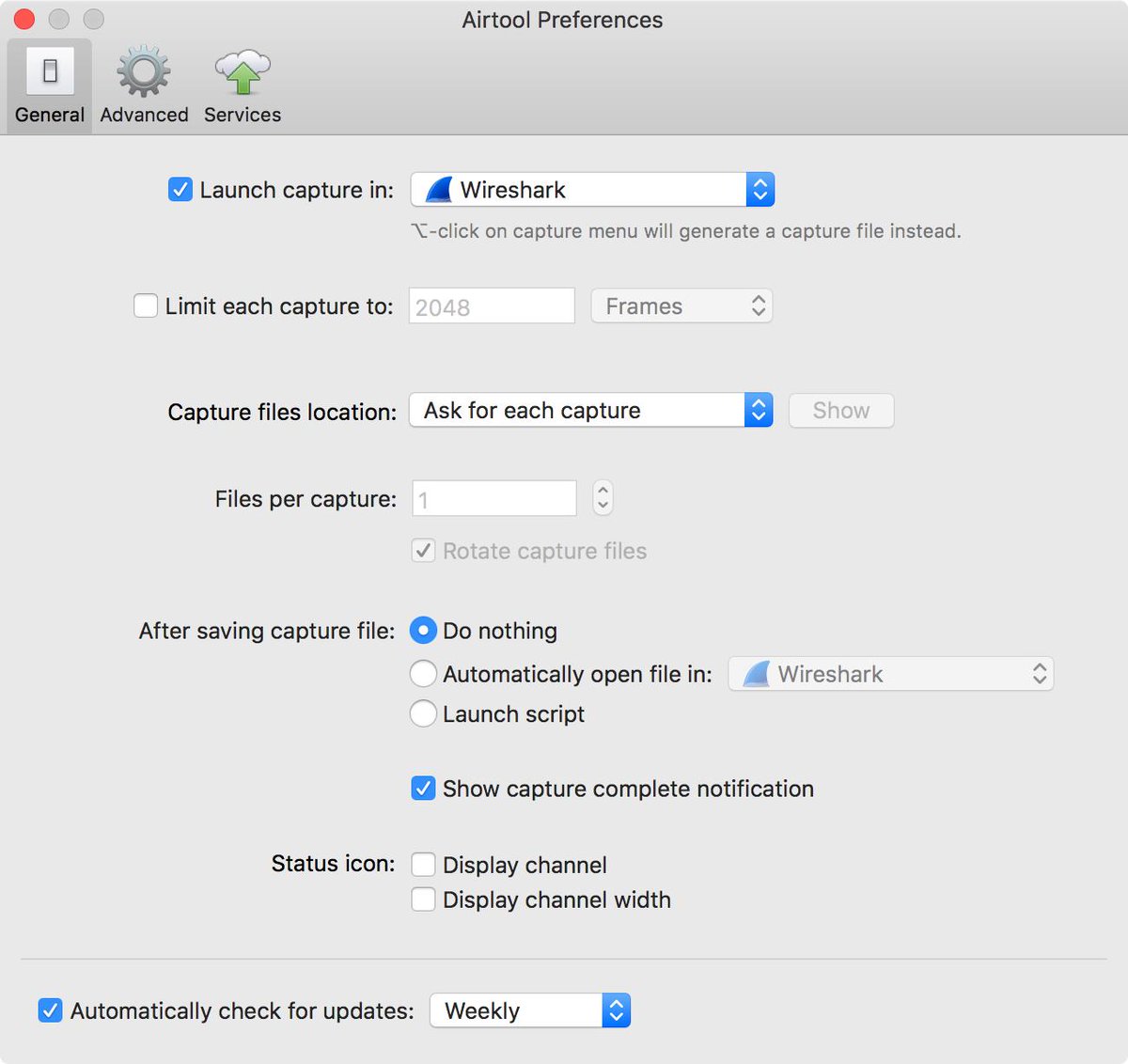The width and height of the screenshot is (1128, 1064).
Task: Click the Wireshark fin icon in capture menu
Action: [438, 189]
